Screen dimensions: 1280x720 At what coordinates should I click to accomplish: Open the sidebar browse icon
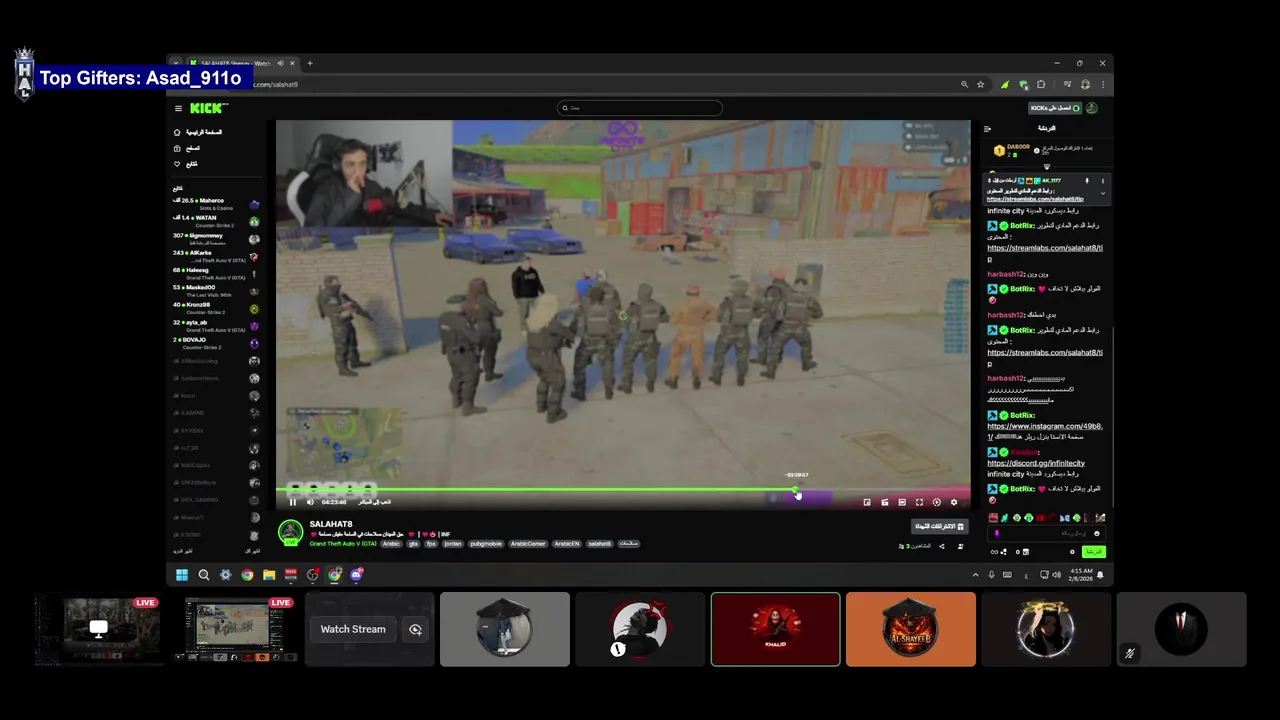click(177, 148)
